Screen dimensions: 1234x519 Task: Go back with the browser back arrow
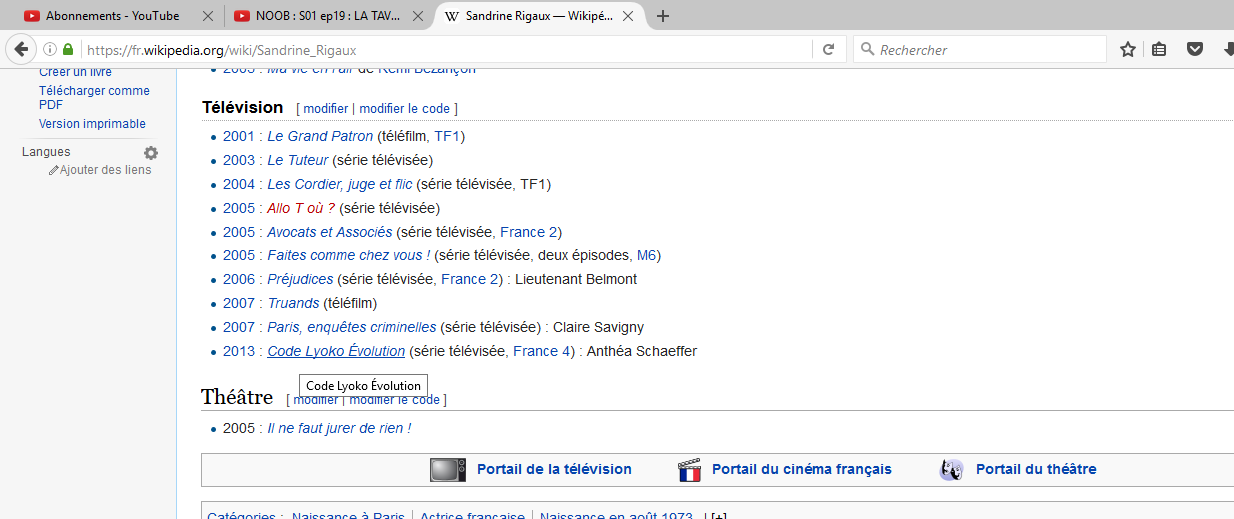pos(22,49)
